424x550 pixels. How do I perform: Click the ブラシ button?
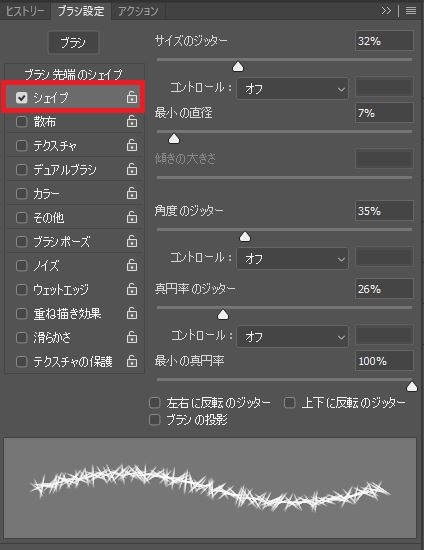pyautogui.click(x=73, y=42)
